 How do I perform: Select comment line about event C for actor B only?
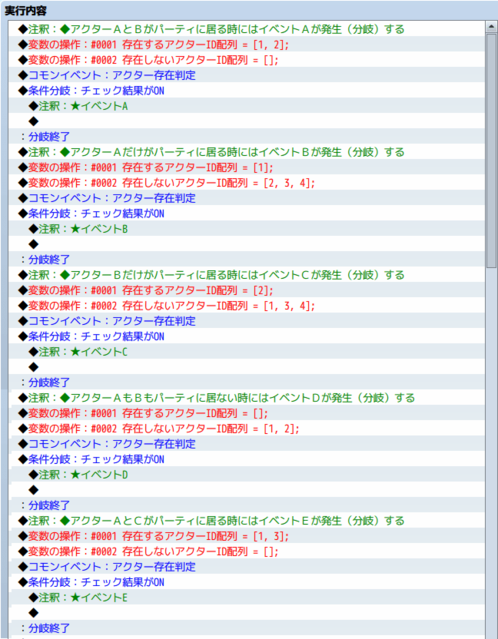coord(247,275)
